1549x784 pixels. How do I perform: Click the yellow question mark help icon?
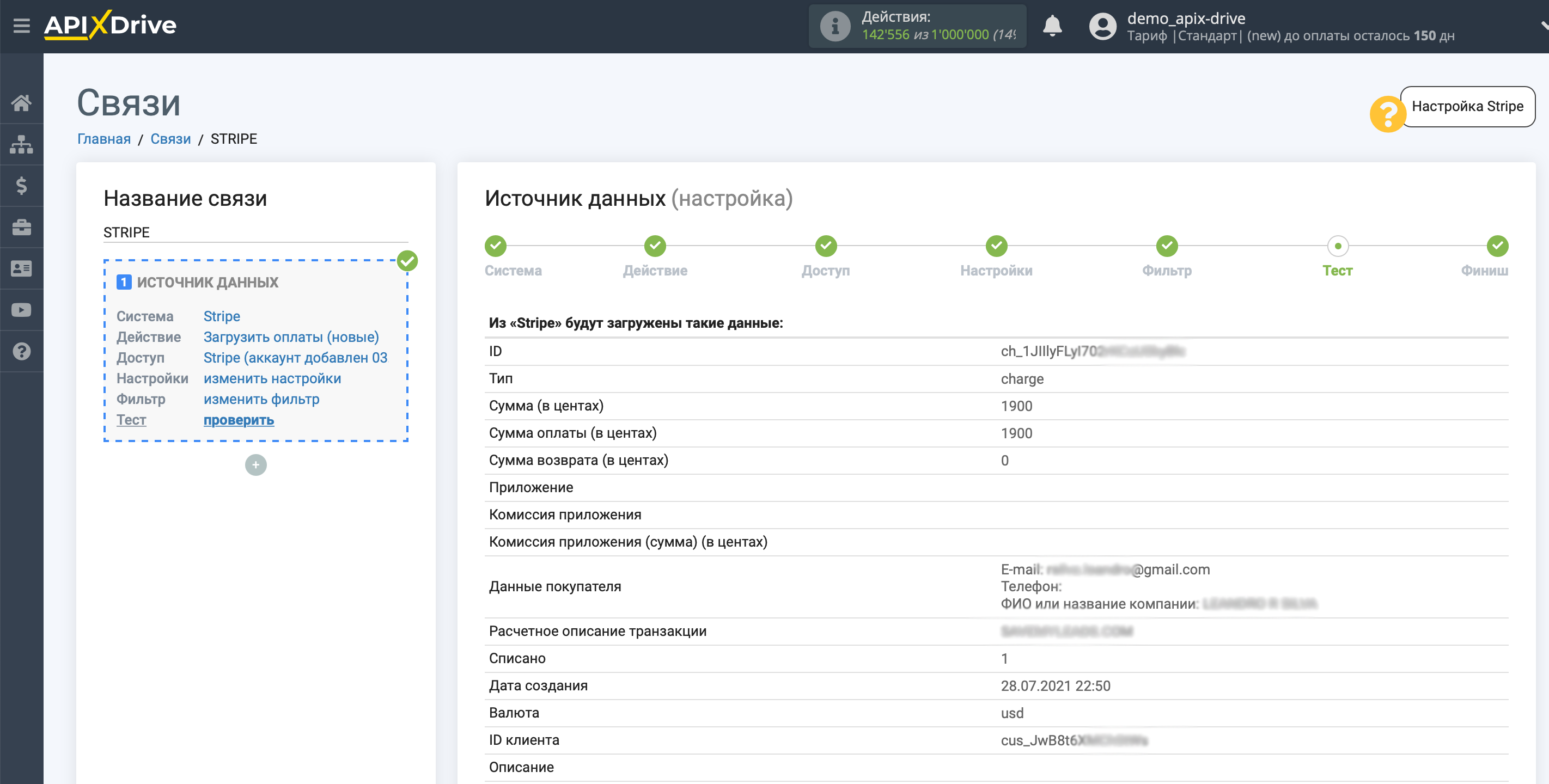tap(1388, 114)
